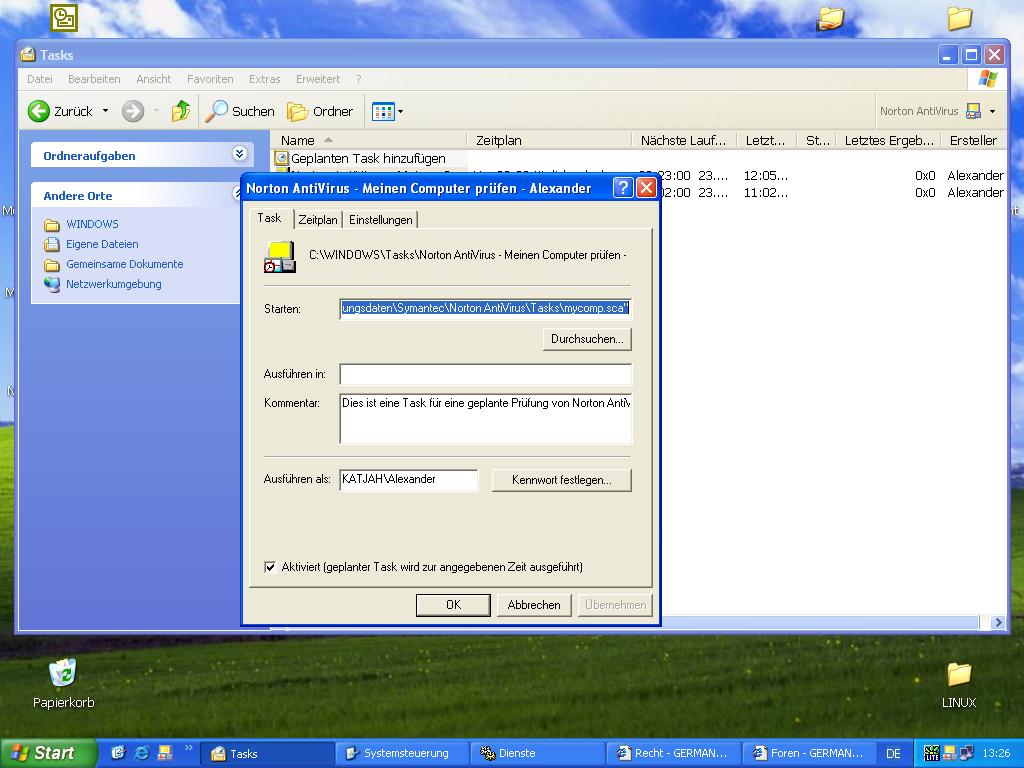Viewport: 1024px width, 768px height.
Task: Click the 13:26 clock on the taskbar
Action: coord(996,753)
